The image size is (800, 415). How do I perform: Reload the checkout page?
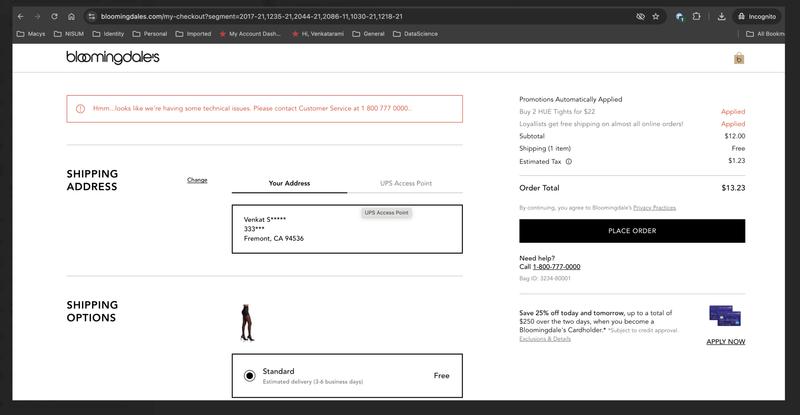[54, 16]
